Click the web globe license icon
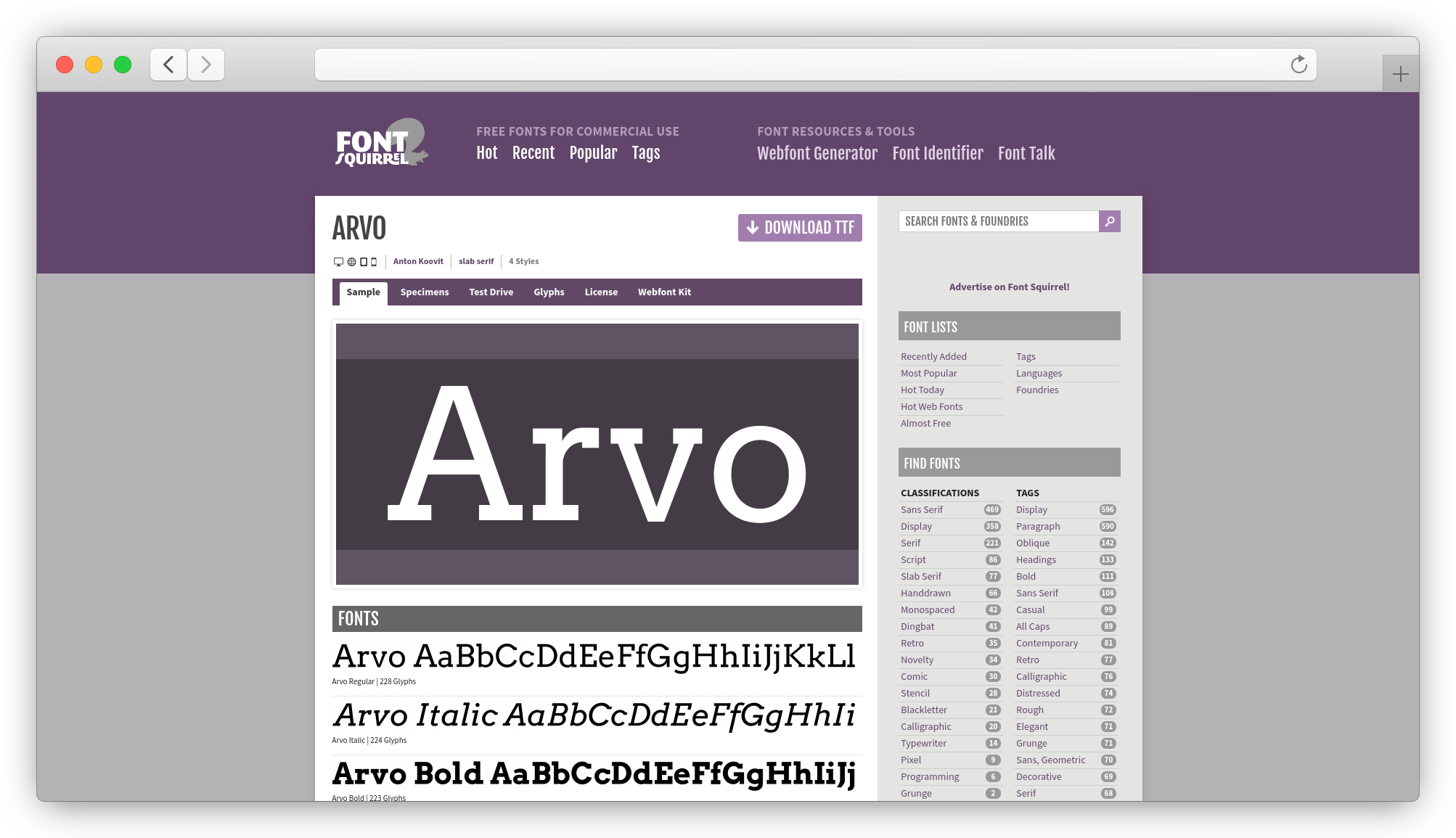 [351, 262]
